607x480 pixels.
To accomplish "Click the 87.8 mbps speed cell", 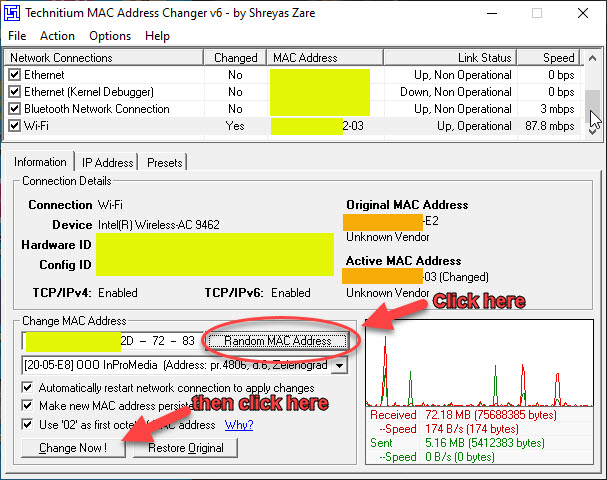I will coord(550,126).
